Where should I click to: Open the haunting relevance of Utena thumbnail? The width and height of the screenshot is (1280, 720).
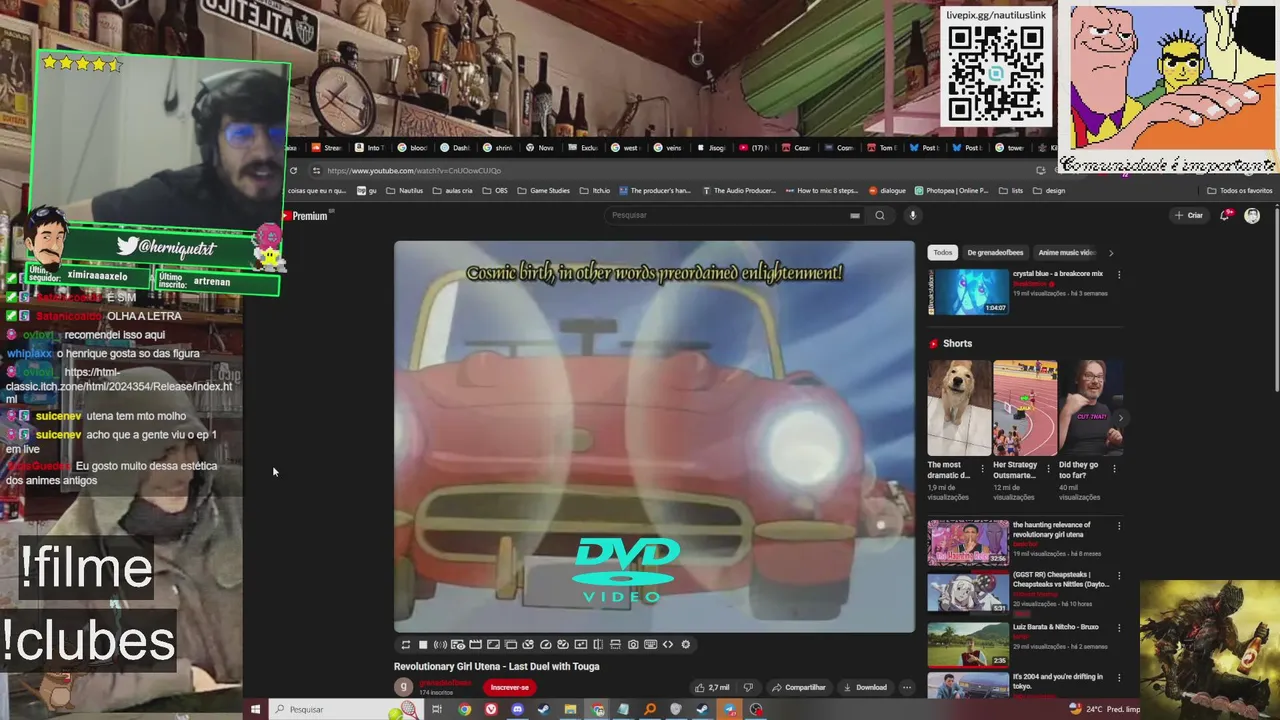969,543
